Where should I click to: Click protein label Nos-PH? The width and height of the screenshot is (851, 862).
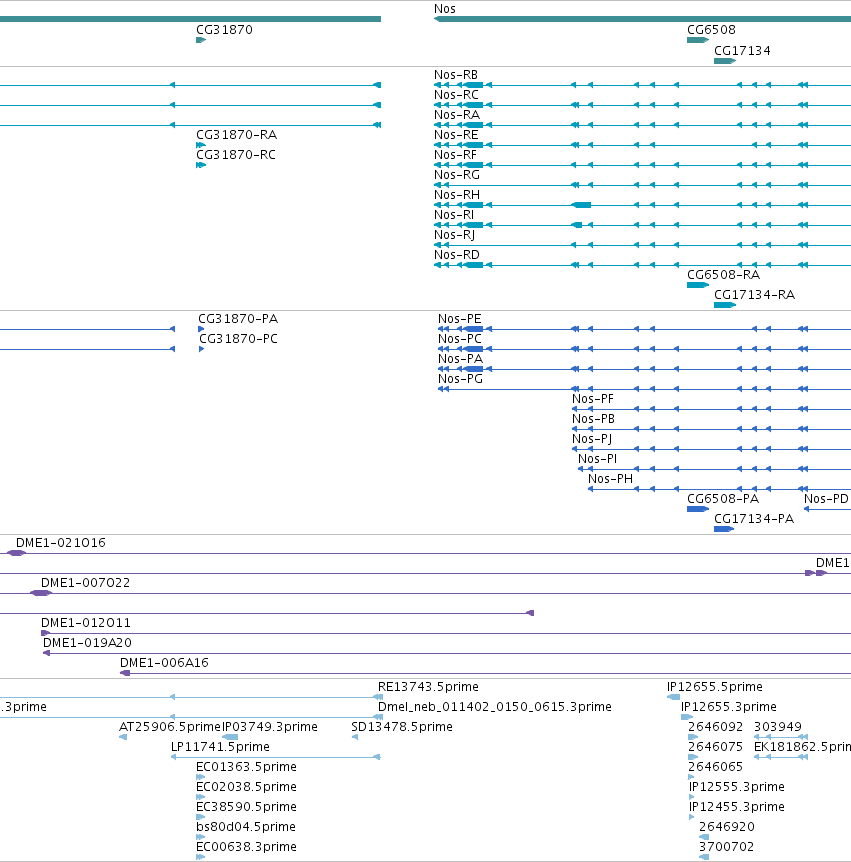pos(610,479)
